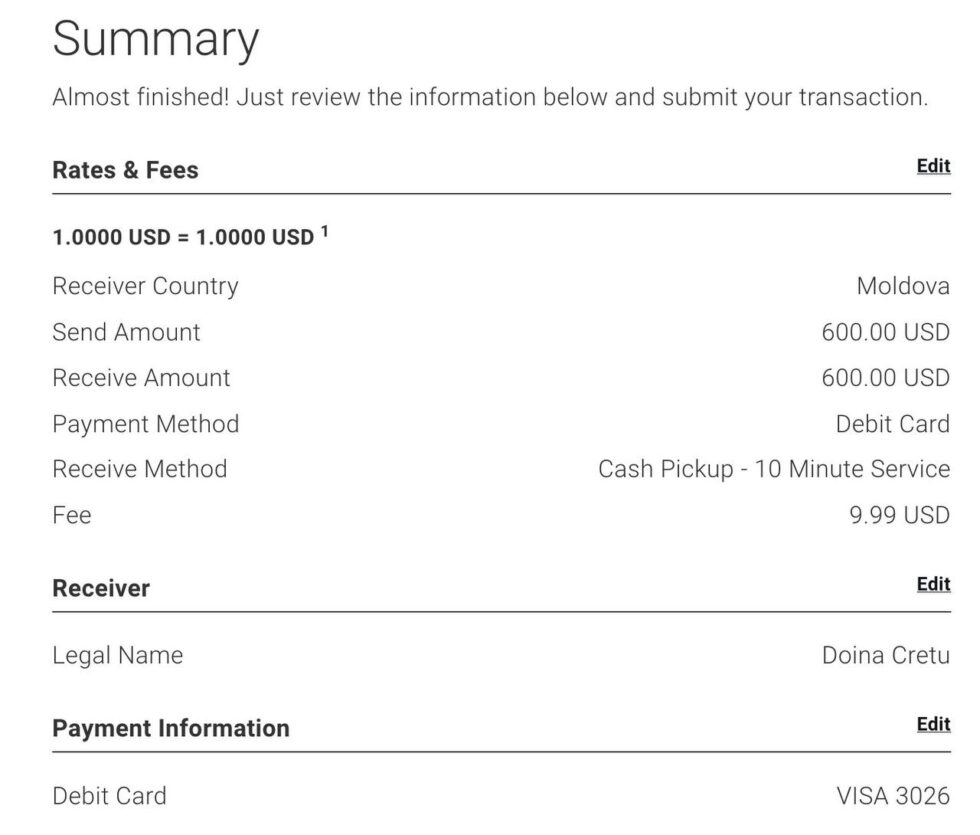The height and width of the screenshot is (835, 980).
Task: Click the Summary page heading
Action: click(155, 40)
